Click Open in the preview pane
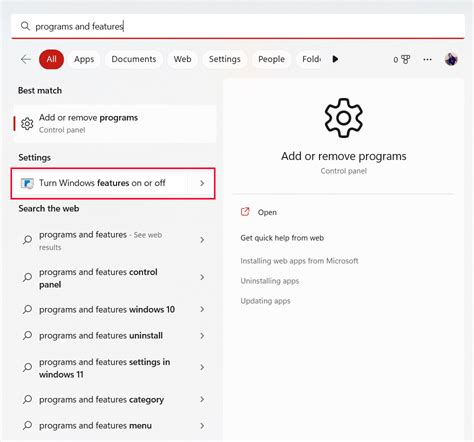The image size is (474, 442). point(267,212)
